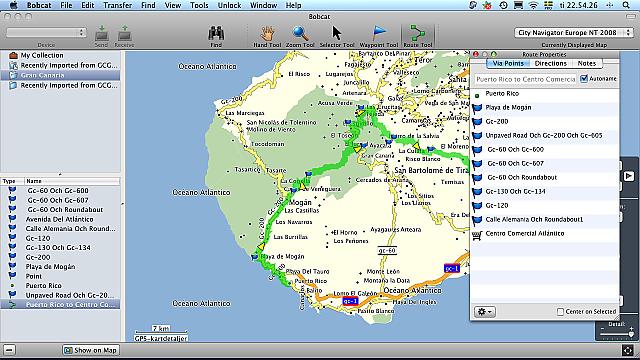Open the Transfer menu

click(118, 5)
